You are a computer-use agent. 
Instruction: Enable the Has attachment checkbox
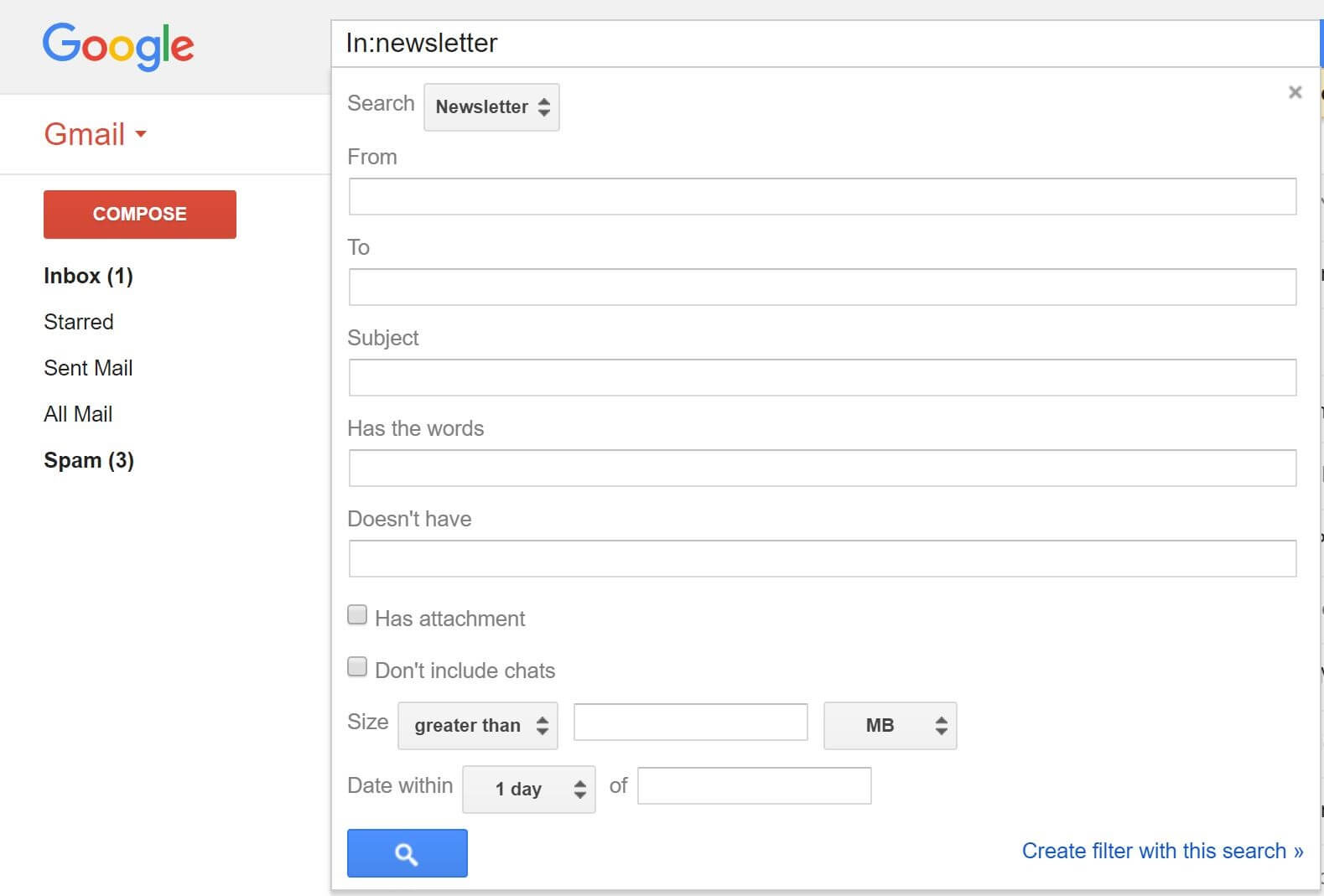point(357,615)
